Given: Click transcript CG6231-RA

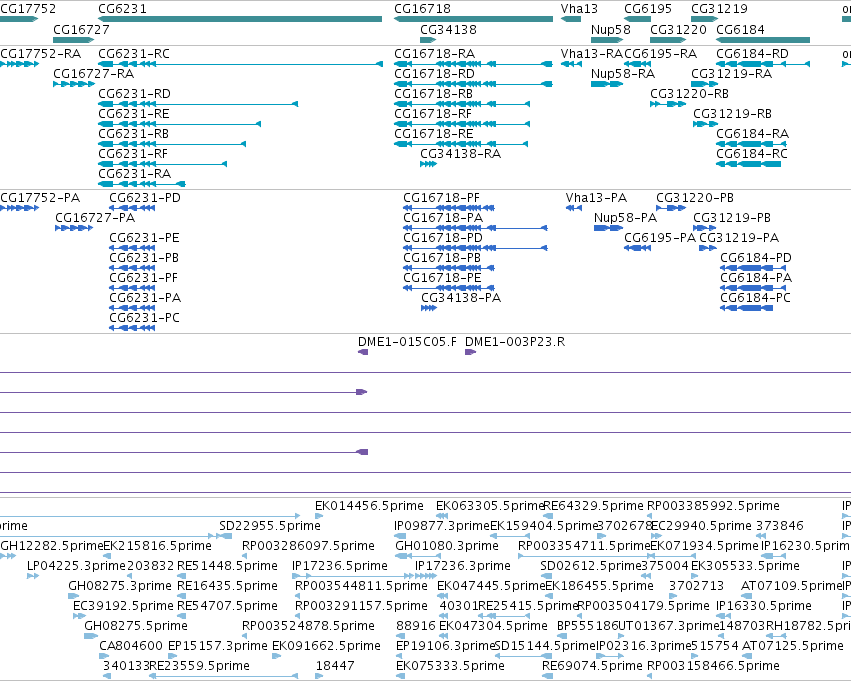Looking at the screenshot, I should (x=135, y=174).
